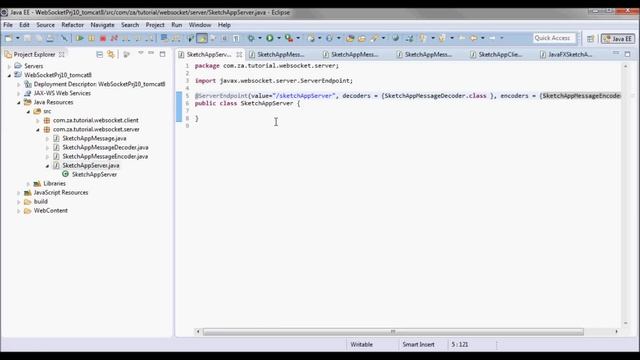640x360 pixels.
Task: Toggle Link with Editor in Project Explorer
Action: [111, 54]
